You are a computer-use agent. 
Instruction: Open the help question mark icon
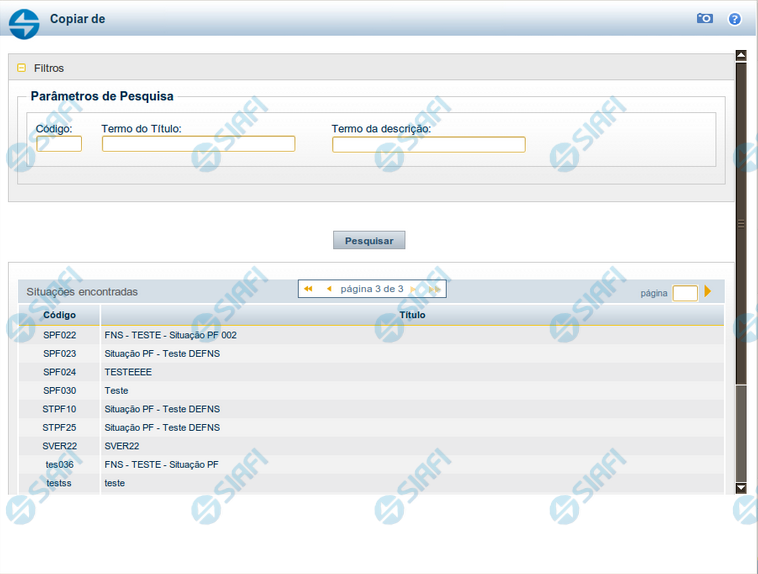(735, 19)
